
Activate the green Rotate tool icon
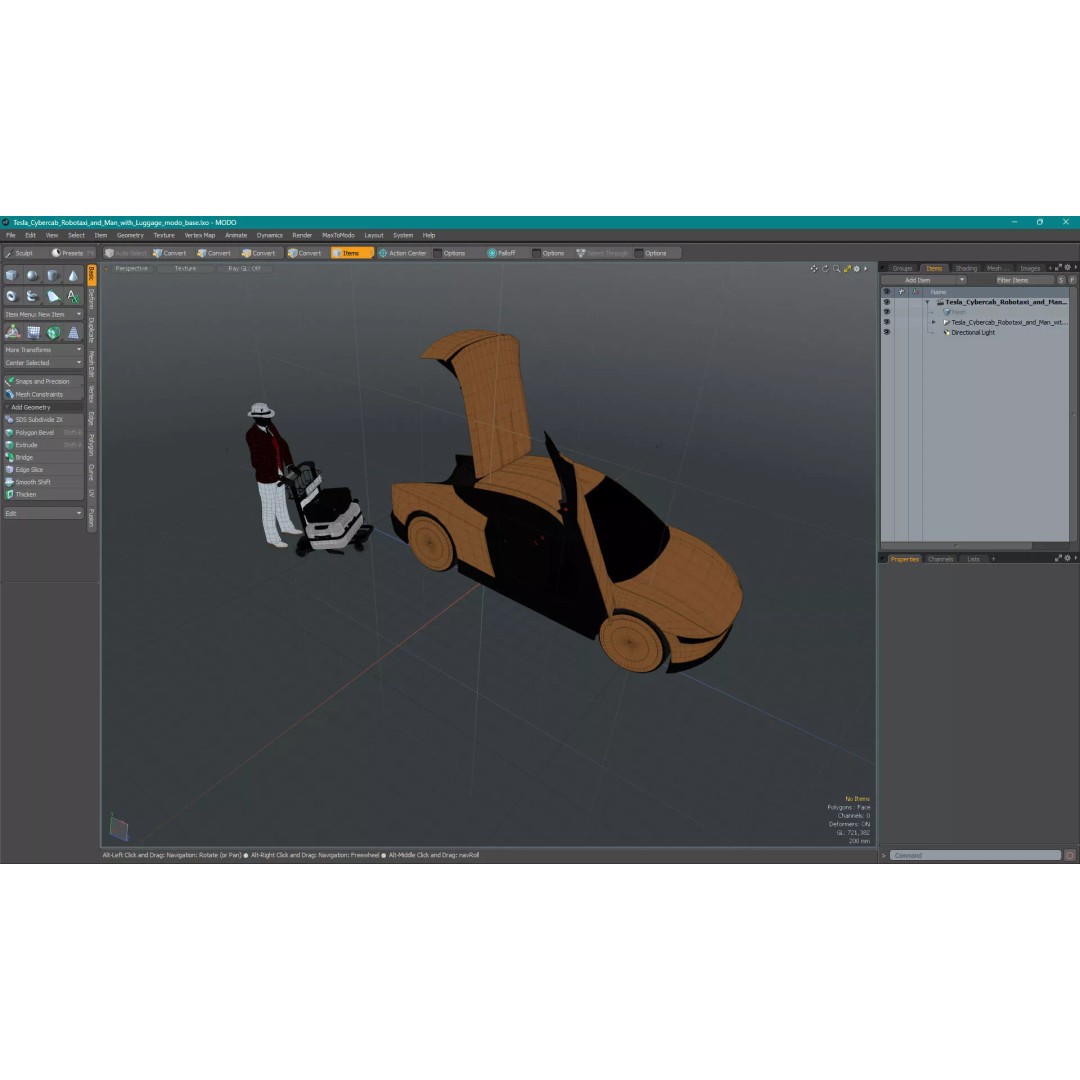click(x=53, y=333)
